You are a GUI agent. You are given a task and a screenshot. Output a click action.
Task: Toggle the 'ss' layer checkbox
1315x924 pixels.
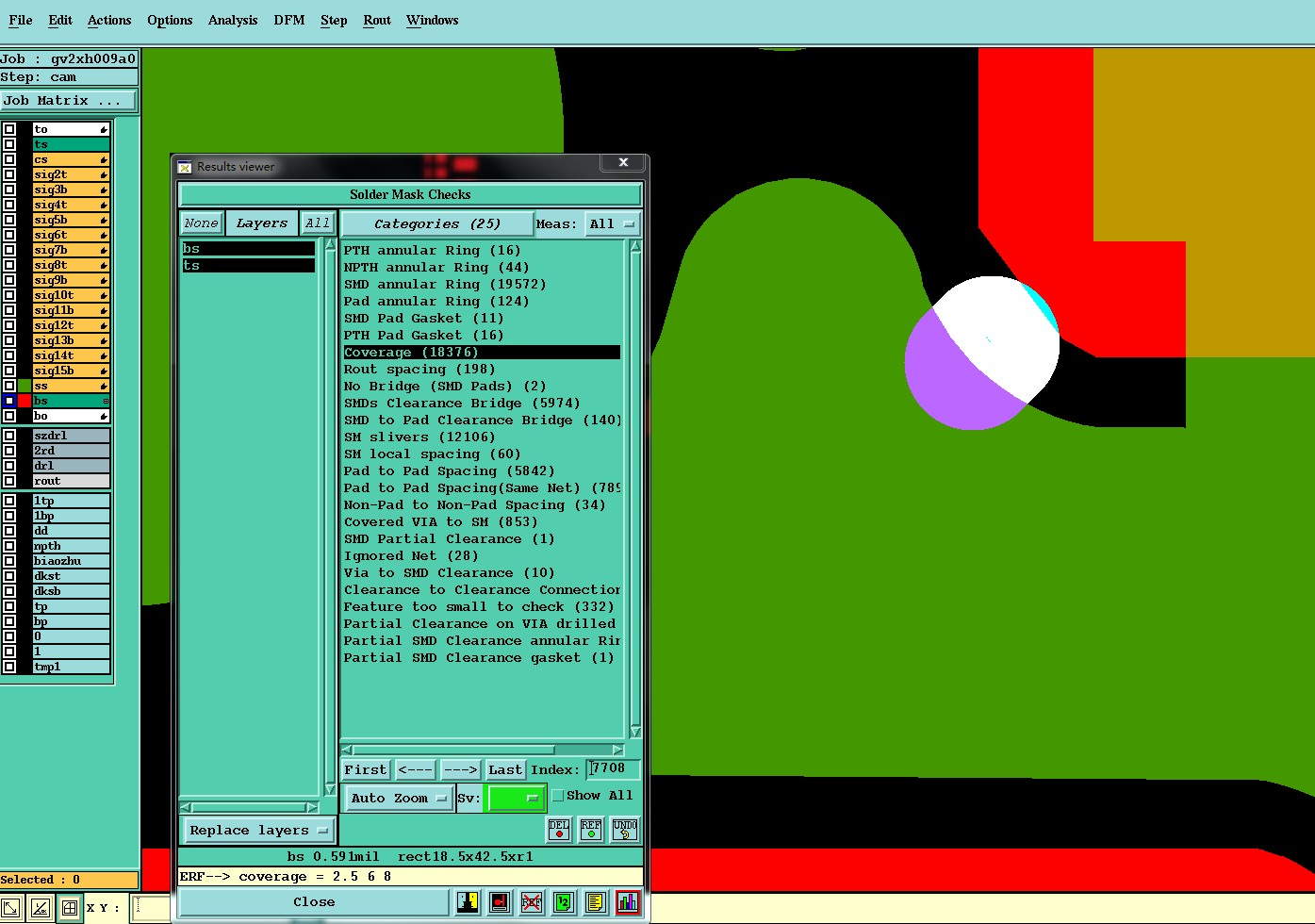pos(9,386)
